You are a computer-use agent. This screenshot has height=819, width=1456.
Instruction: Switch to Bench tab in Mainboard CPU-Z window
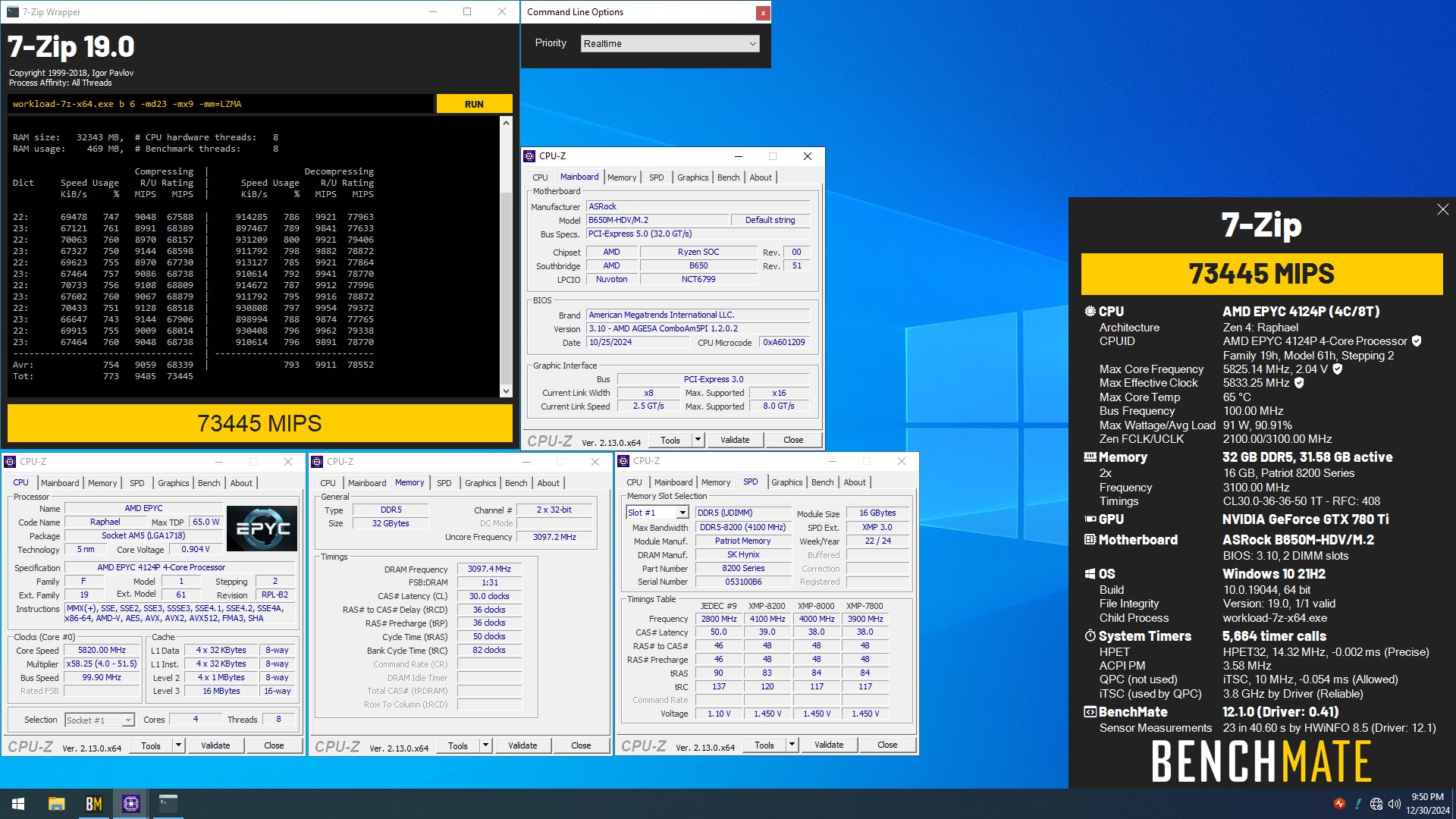pos(728,177)
